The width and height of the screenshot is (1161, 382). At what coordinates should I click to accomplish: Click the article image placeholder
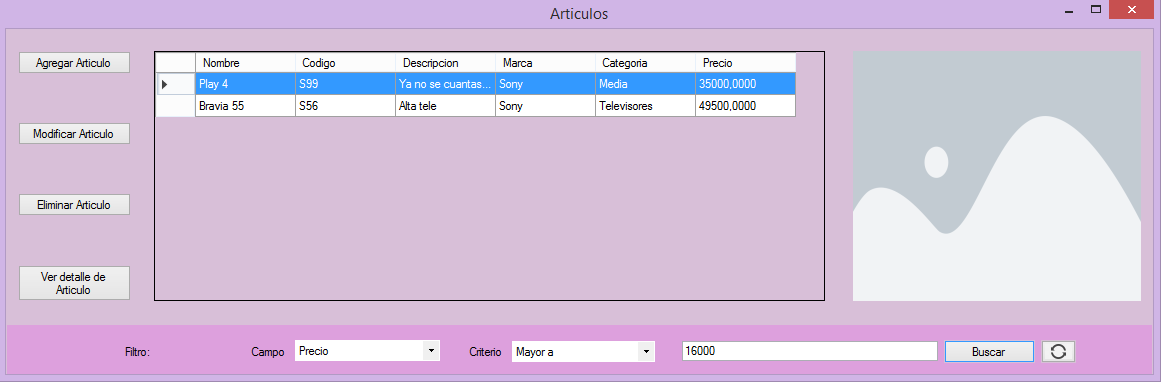coord(997,175)
